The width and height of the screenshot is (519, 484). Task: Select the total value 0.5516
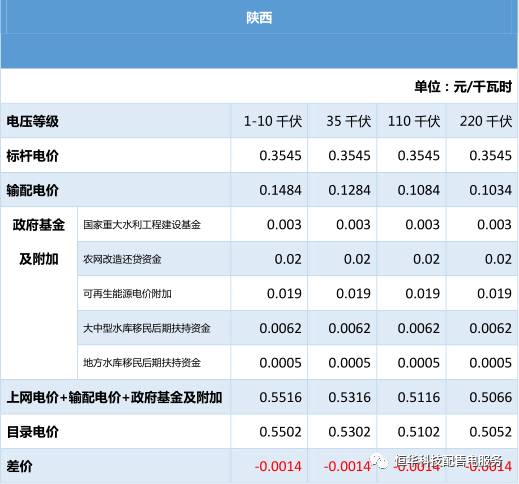[x=280, y=397]
